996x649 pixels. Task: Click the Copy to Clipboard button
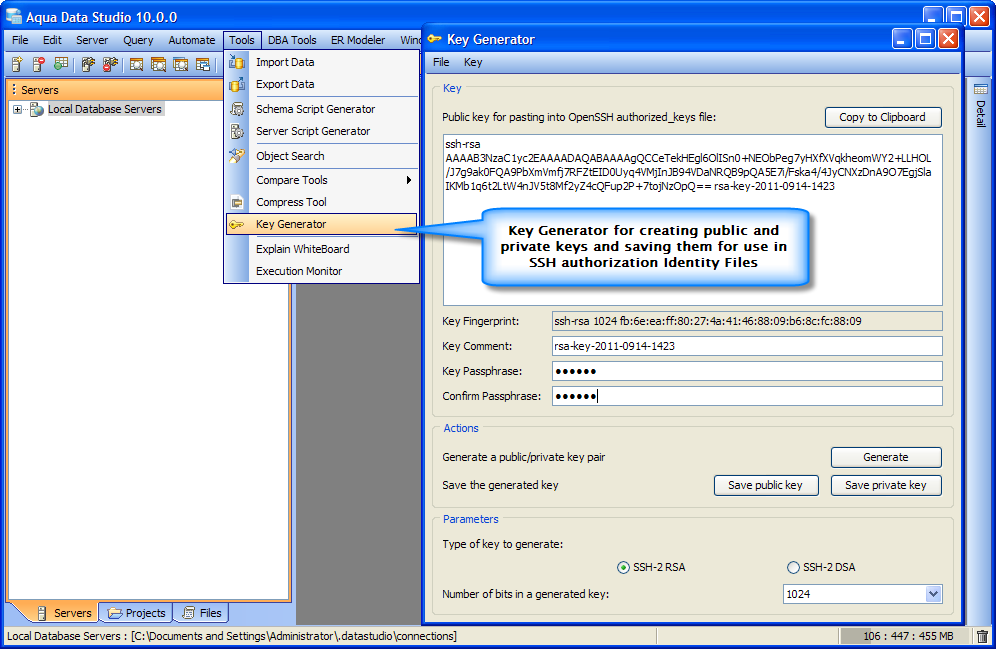(883, 117)
